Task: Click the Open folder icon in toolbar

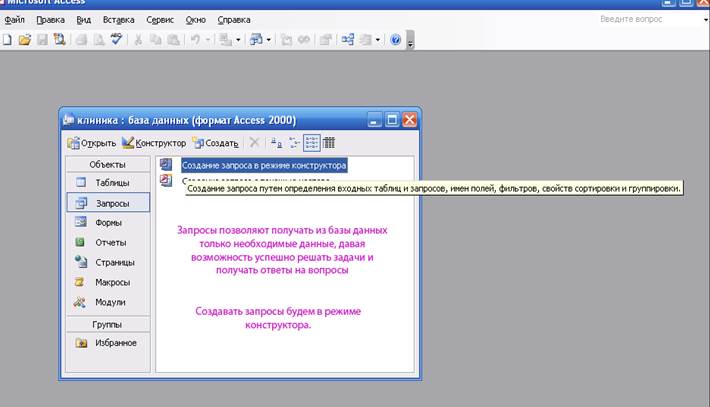Action: [25, 40]
